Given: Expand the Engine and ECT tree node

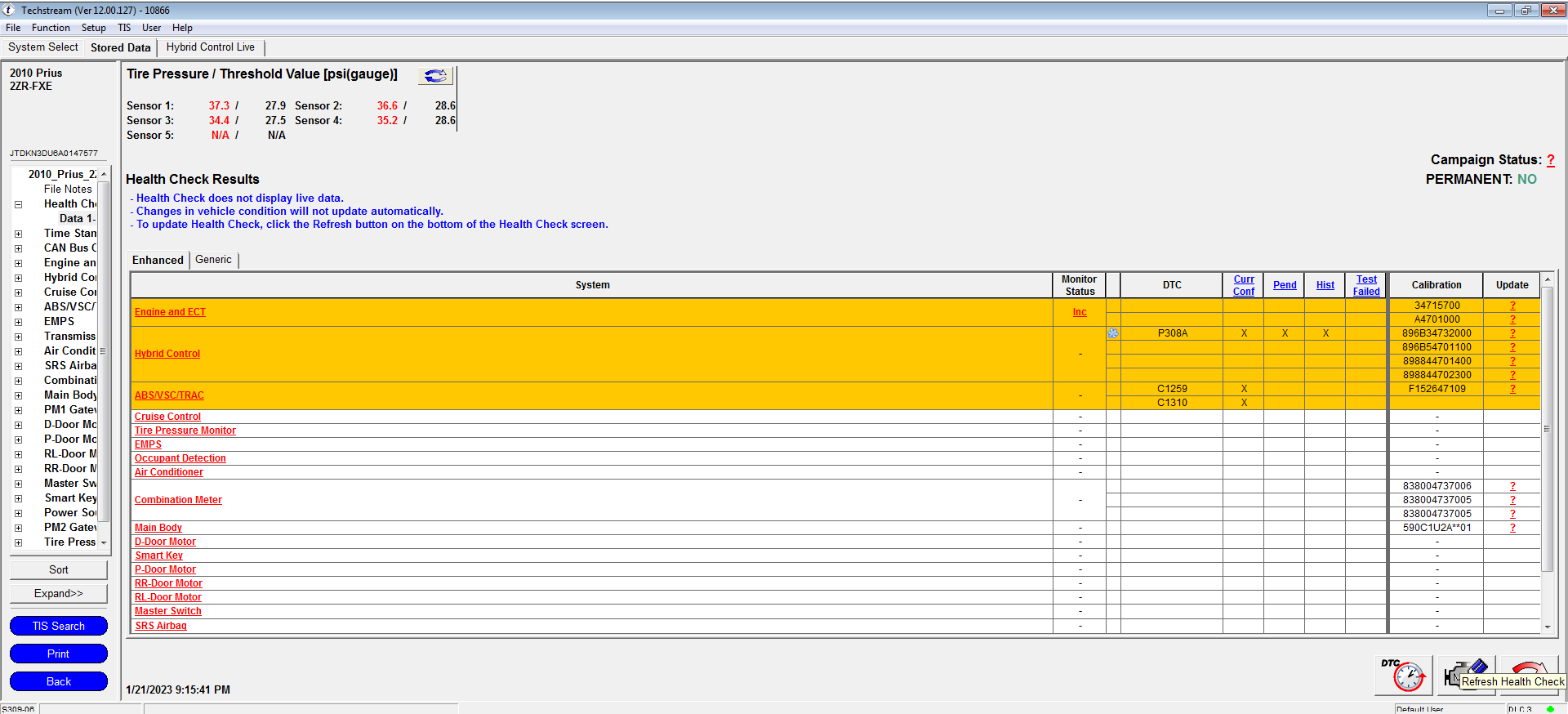Looking at the screenshot, I should [x=18, y=263].
